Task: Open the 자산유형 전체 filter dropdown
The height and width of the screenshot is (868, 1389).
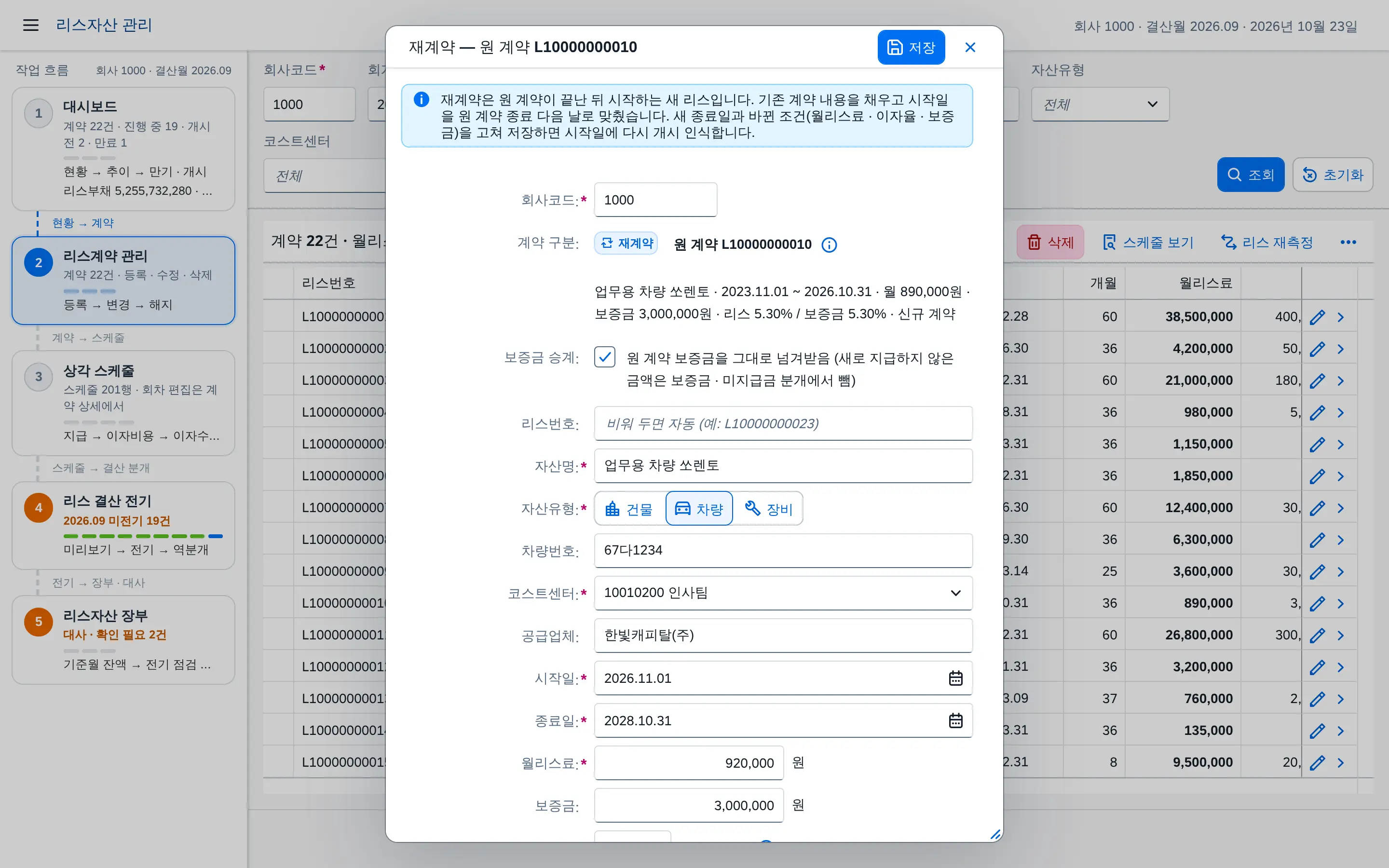Action: tap(1100, 105)
